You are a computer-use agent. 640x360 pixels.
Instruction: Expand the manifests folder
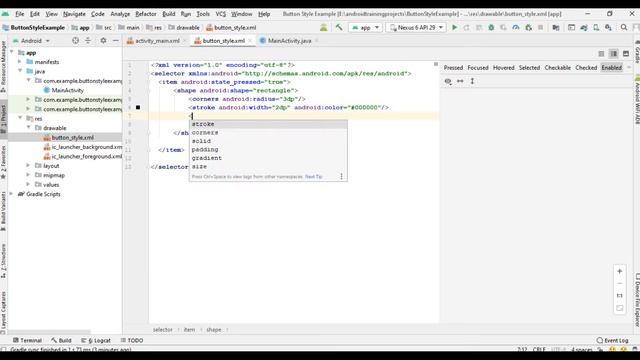[x=20, y=62]
